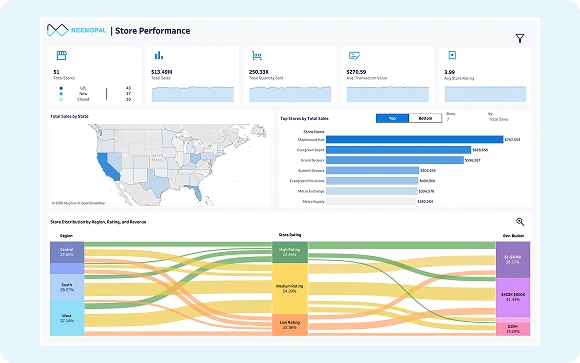
Task: Click the $270.59 average transaction value
Action: [x=356, y=72]
